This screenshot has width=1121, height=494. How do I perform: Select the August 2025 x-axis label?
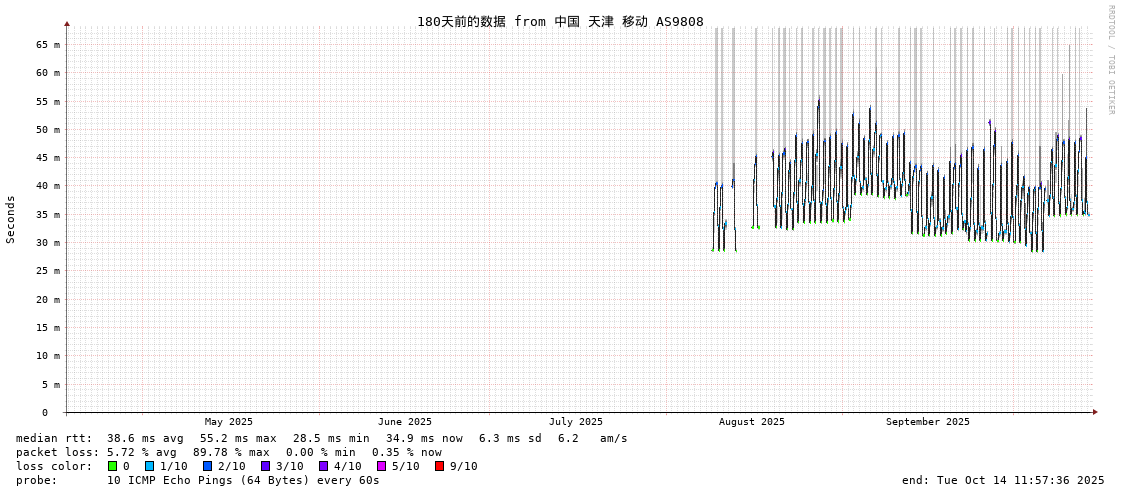pos(752,422)
